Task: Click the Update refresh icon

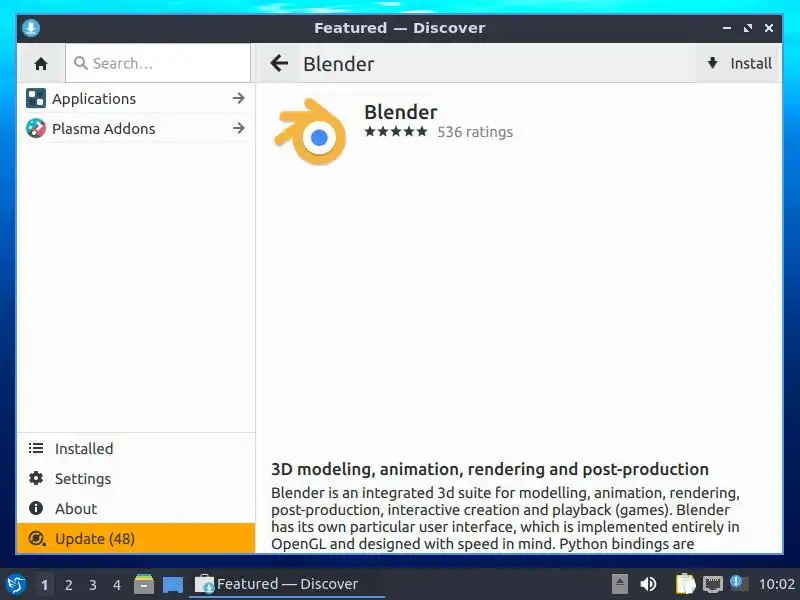Action: pyautogui.click(x=36, y=538)
